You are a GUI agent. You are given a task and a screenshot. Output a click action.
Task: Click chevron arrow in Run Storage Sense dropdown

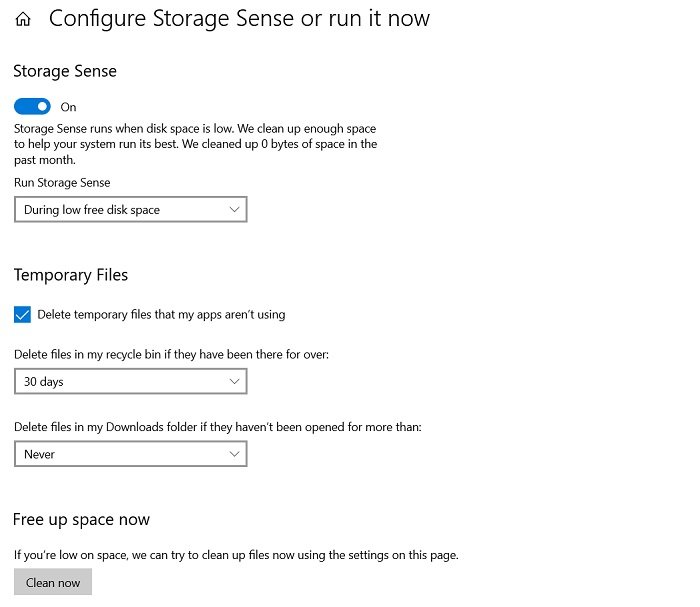[234, 209]
